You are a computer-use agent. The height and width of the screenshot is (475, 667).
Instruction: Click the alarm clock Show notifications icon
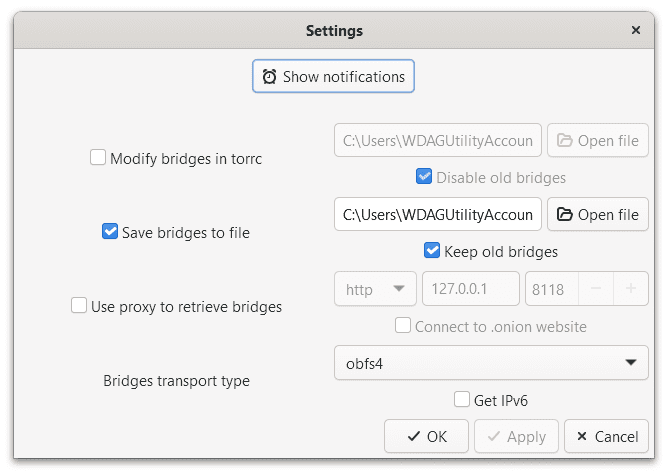click(270, 77)
